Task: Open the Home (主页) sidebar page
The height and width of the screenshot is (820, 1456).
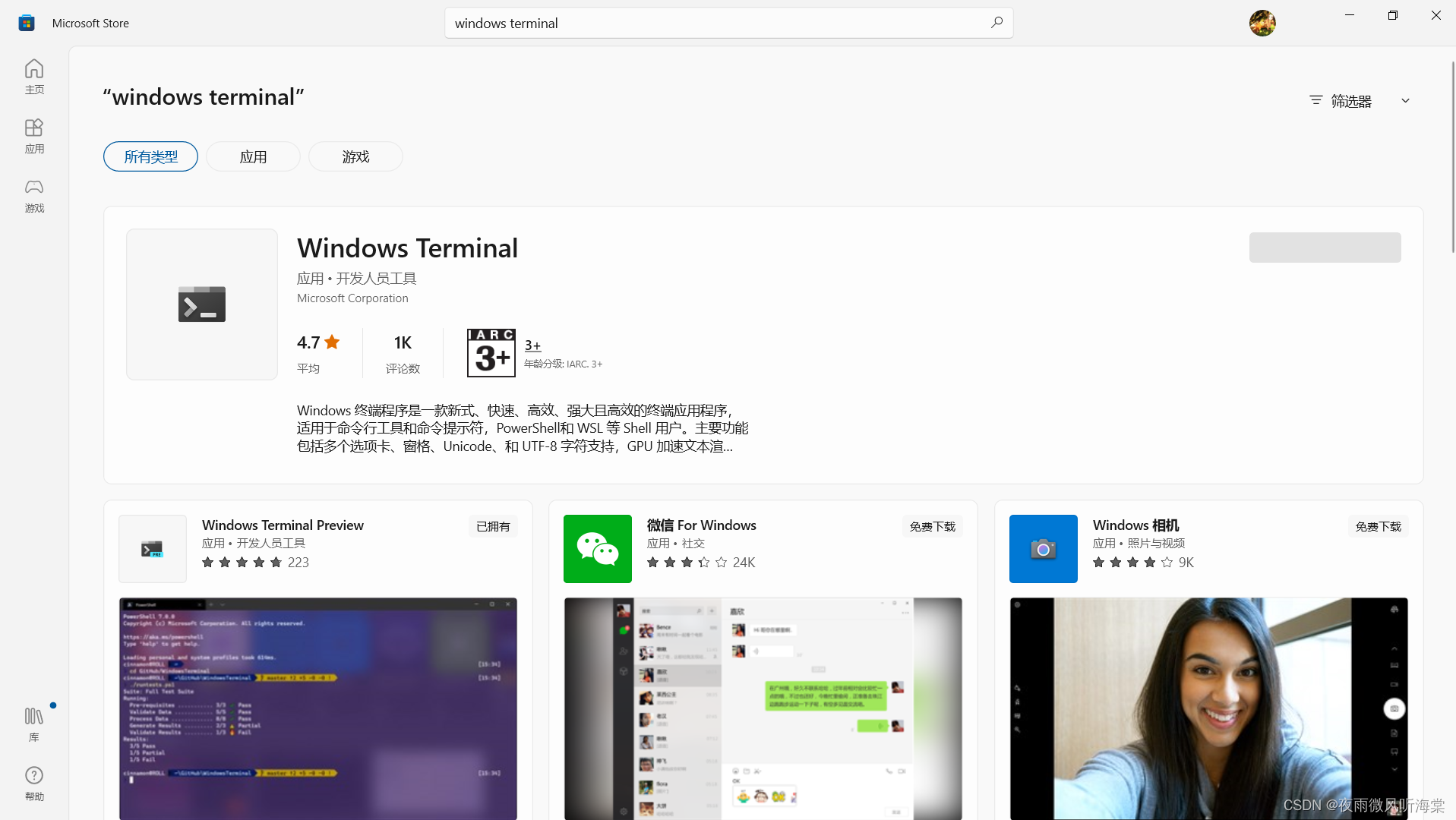Action: click(x=34, y=77)
